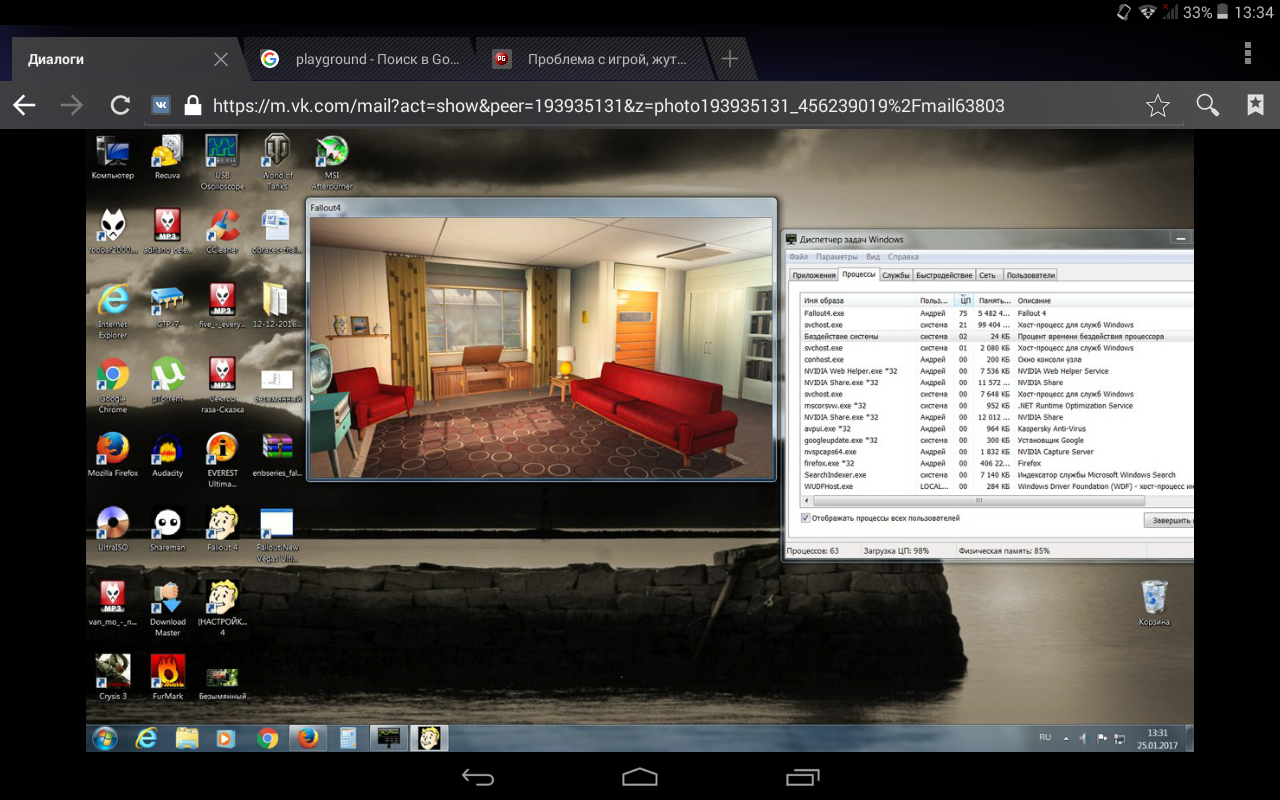Tap the Android back navigation button
Screen dimensions: 1280x800
(x=478, y=777)
